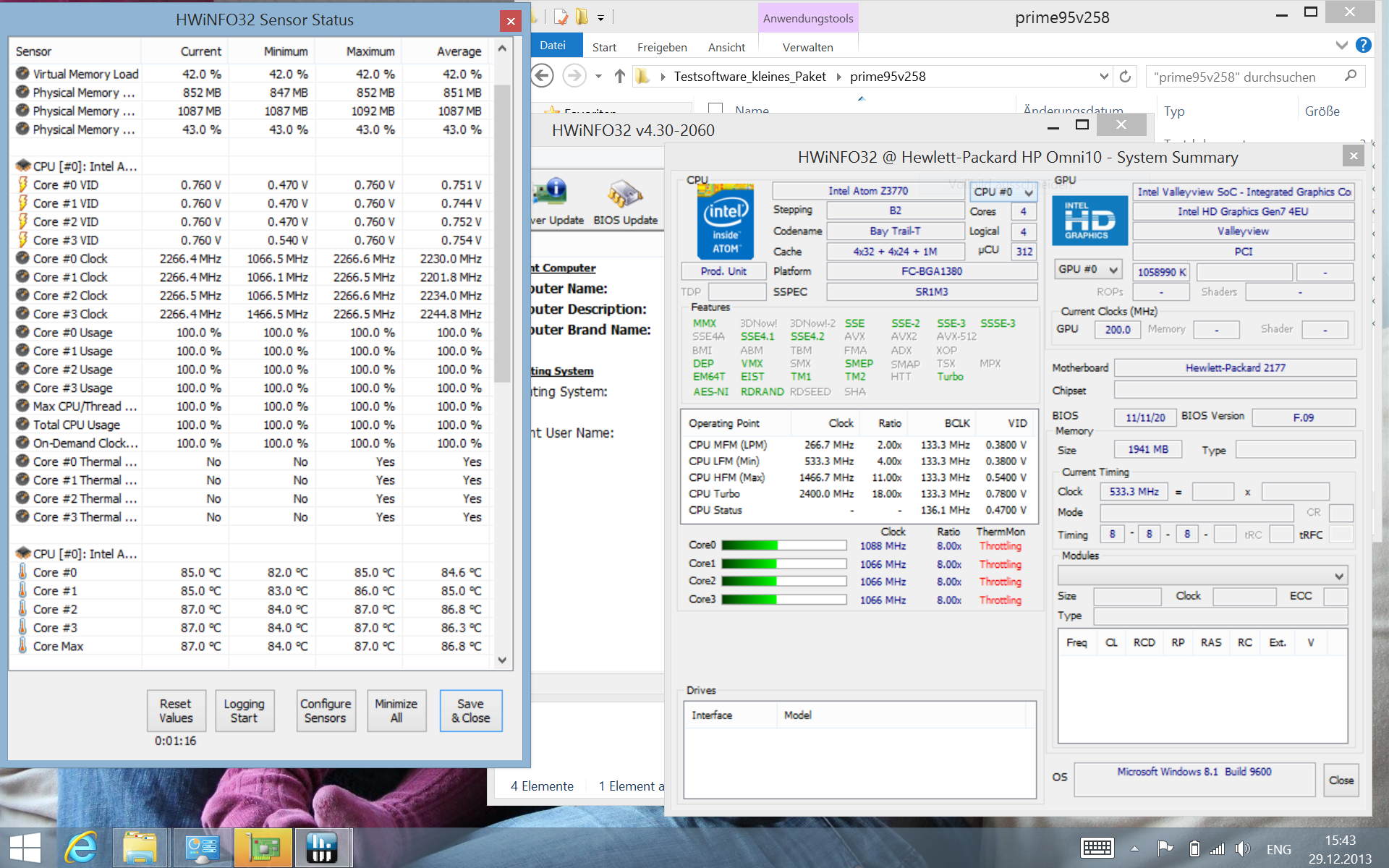Image resolution: width=1389 pixels, height=868 pixels.
Task: Open the network signal tray icon
Action: 1218,848
